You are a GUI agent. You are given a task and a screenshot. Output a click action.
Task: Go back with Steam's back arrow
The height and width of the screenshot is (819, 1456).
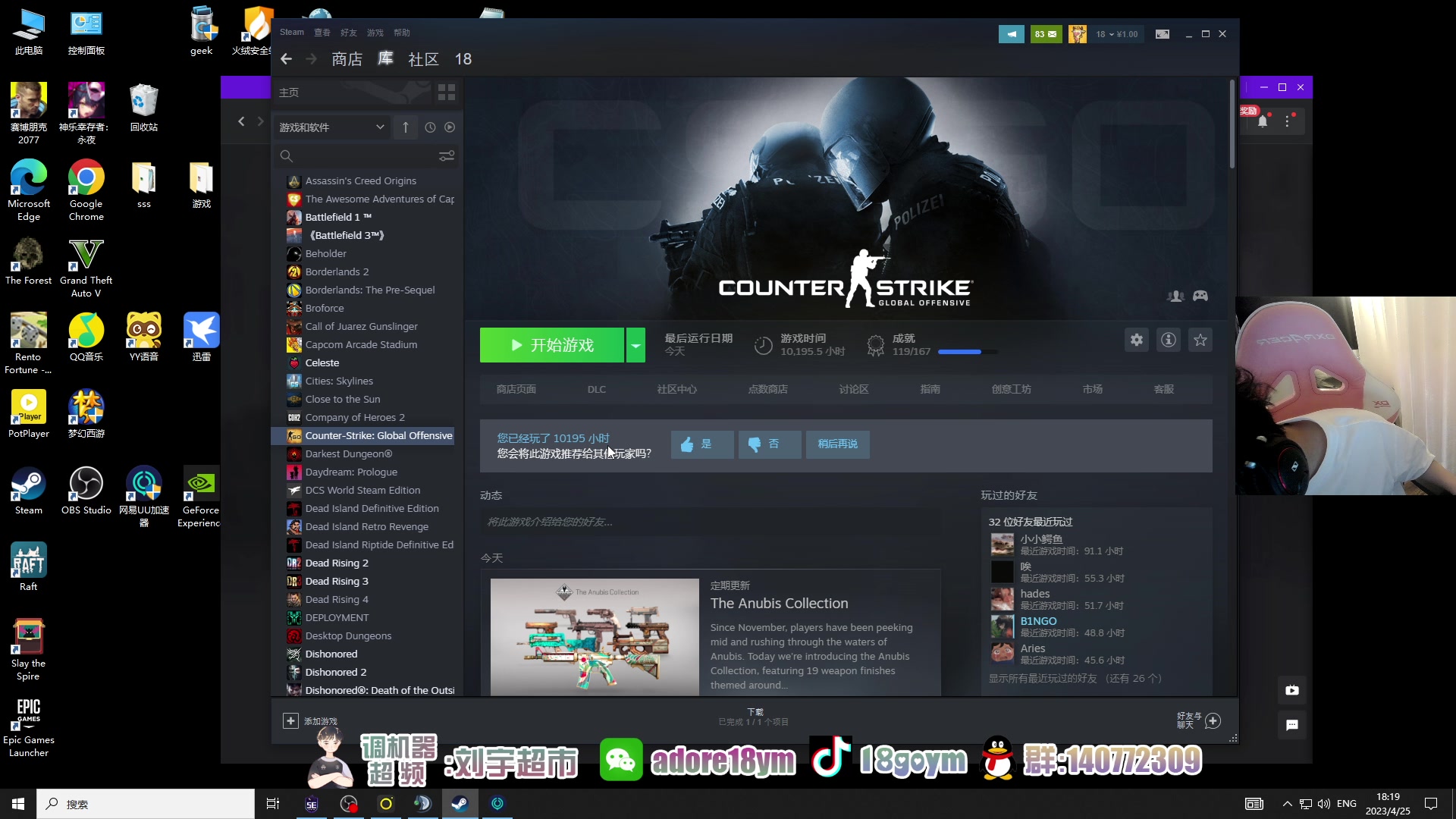[286, 59]
